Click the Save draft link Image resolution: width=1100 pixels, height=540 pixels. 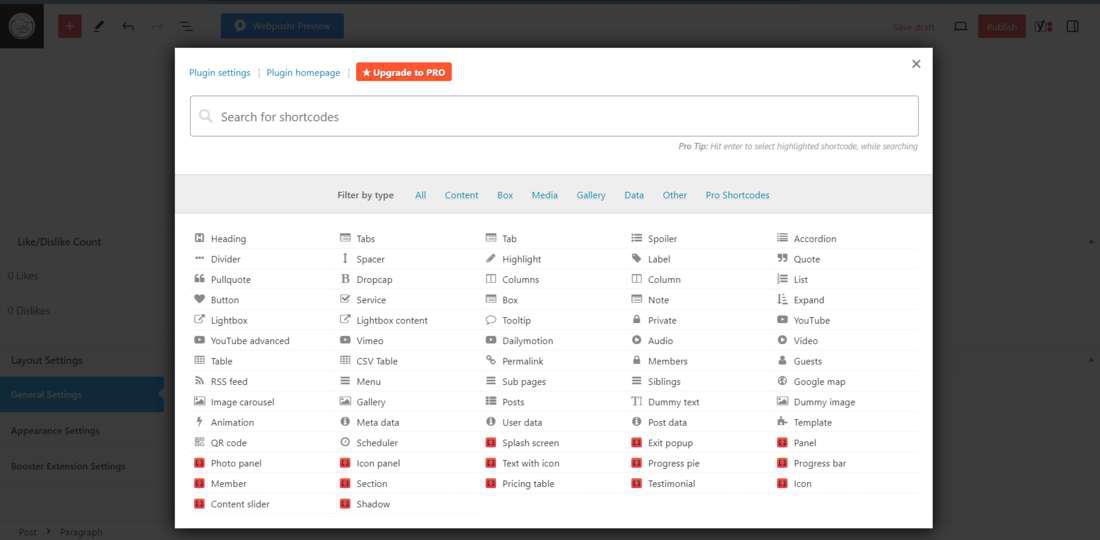(x=913, y=27)
